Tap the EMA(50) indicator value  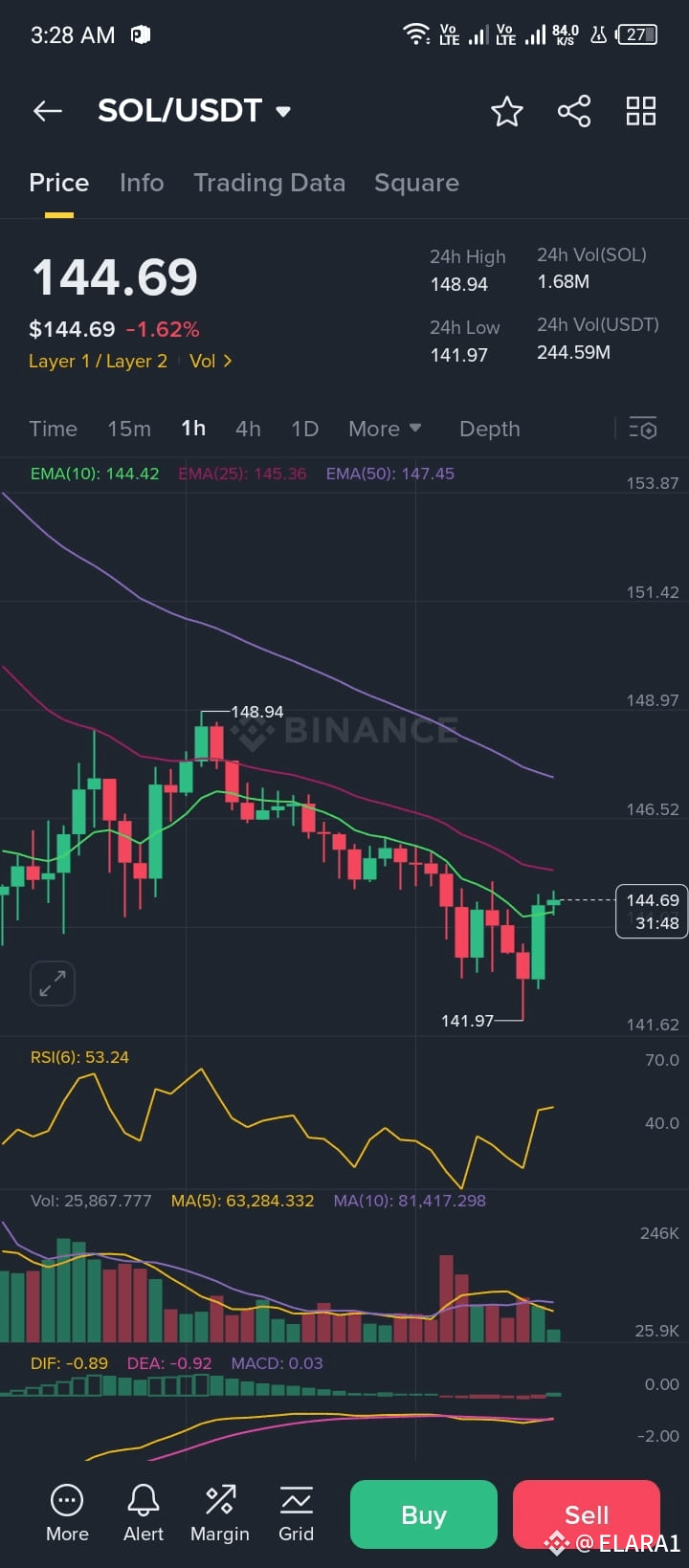pyautogui.click(x=389, y=474)
